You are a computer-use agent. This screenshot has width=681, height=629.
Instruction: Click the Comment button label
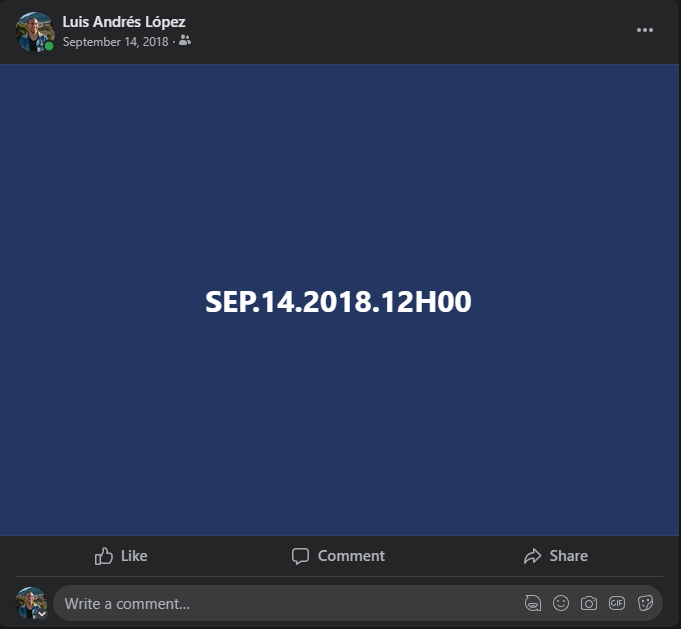click(x=351, y=556)
